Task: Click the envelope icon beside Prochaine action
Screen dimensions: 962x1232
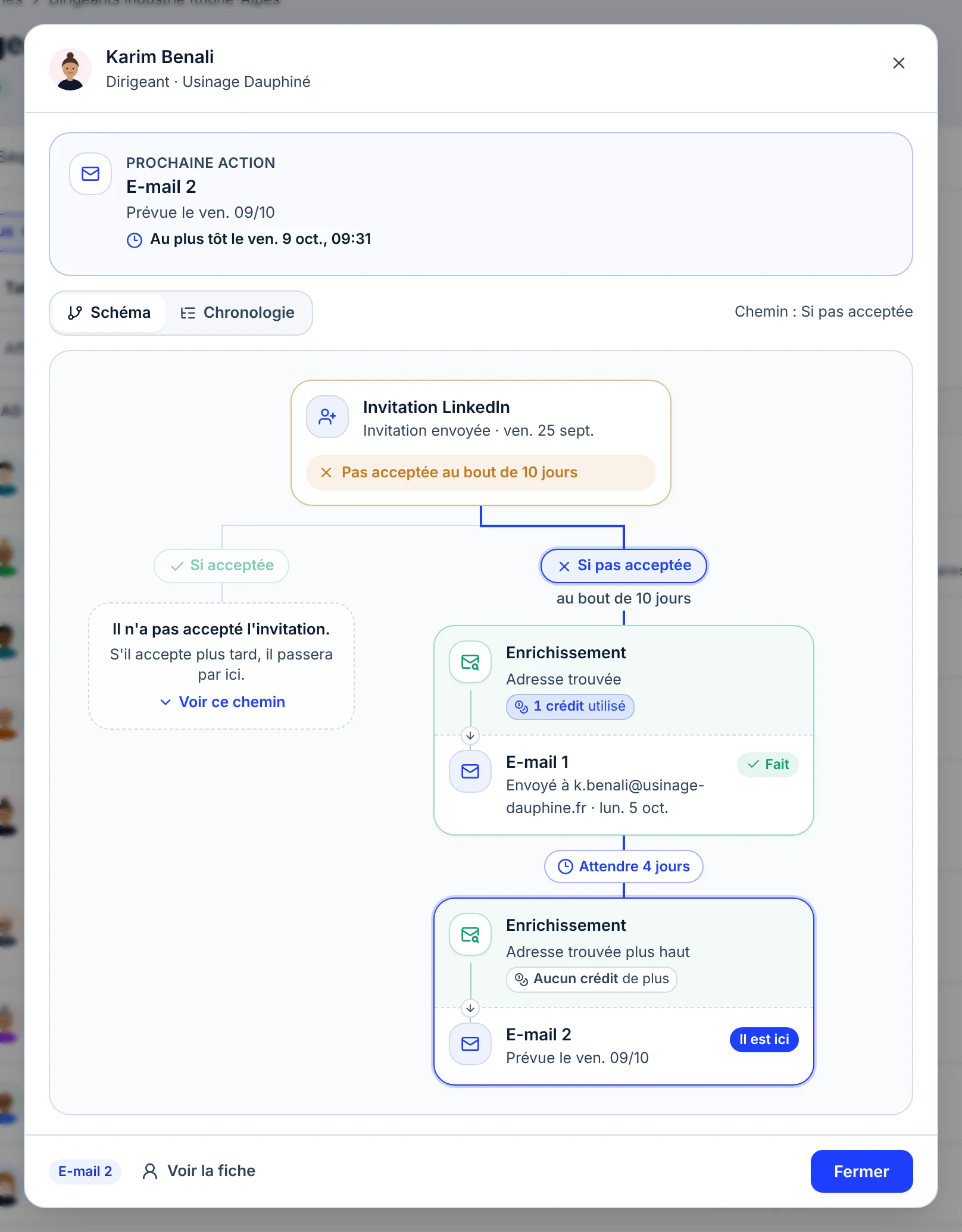Action: point(90,174)
